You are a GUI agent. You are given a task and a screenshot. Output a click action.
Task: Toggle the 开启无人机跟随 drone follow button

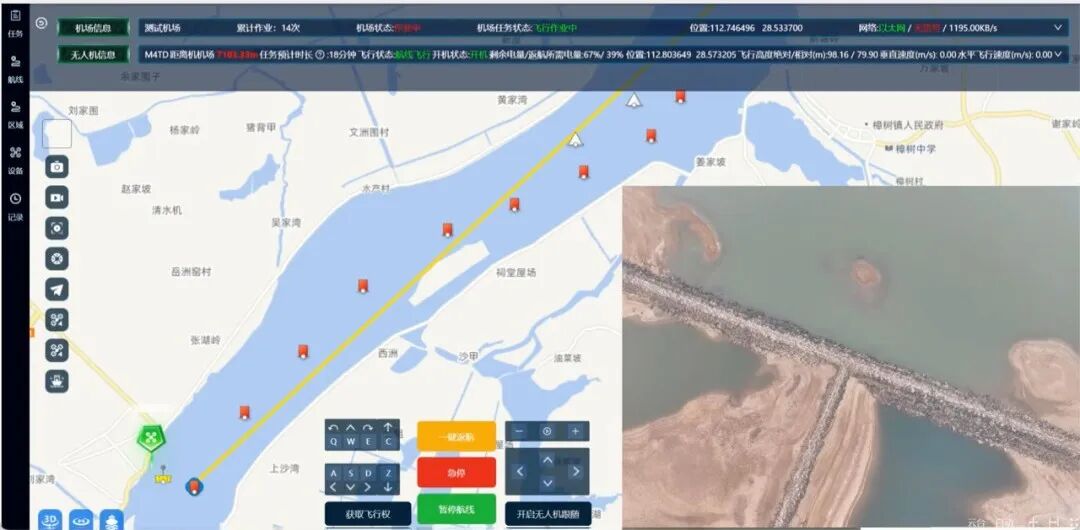tap(547, 514)
